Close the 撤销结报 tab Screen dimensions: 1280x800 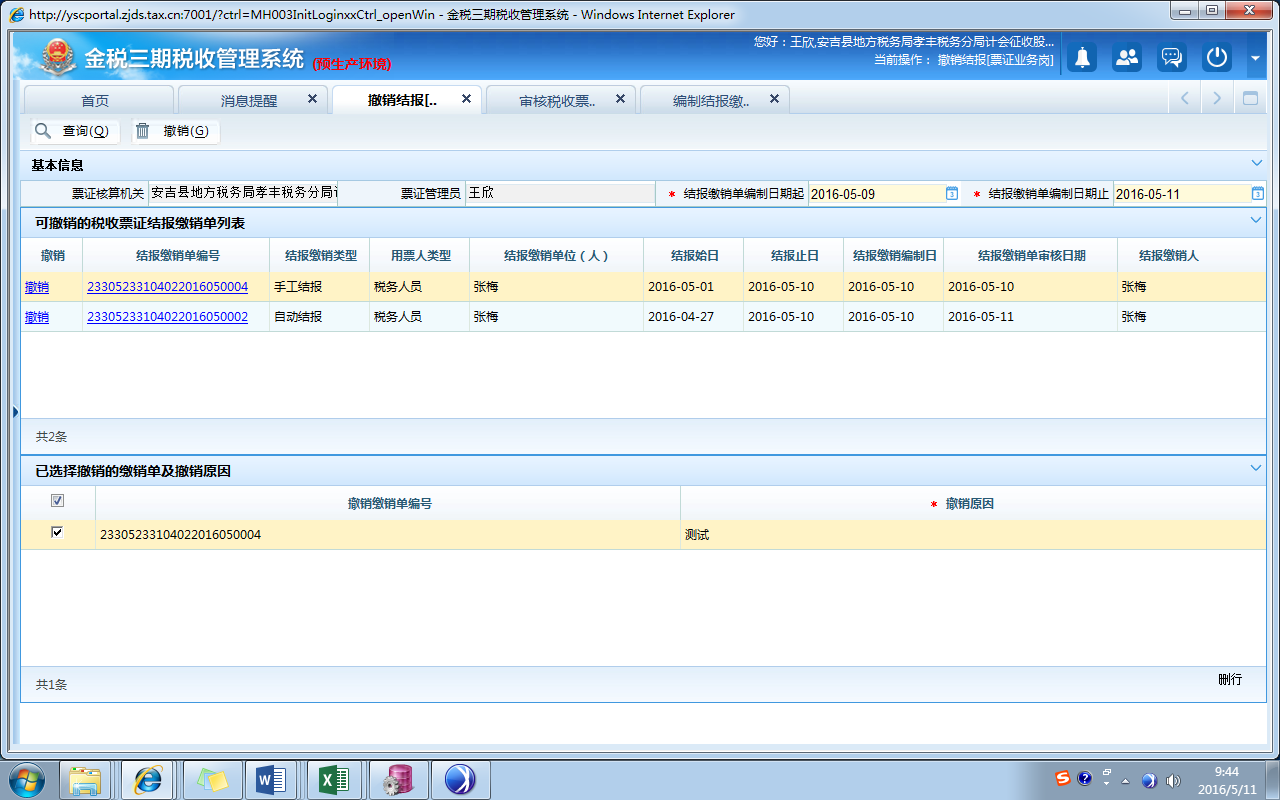coord(466,99)
